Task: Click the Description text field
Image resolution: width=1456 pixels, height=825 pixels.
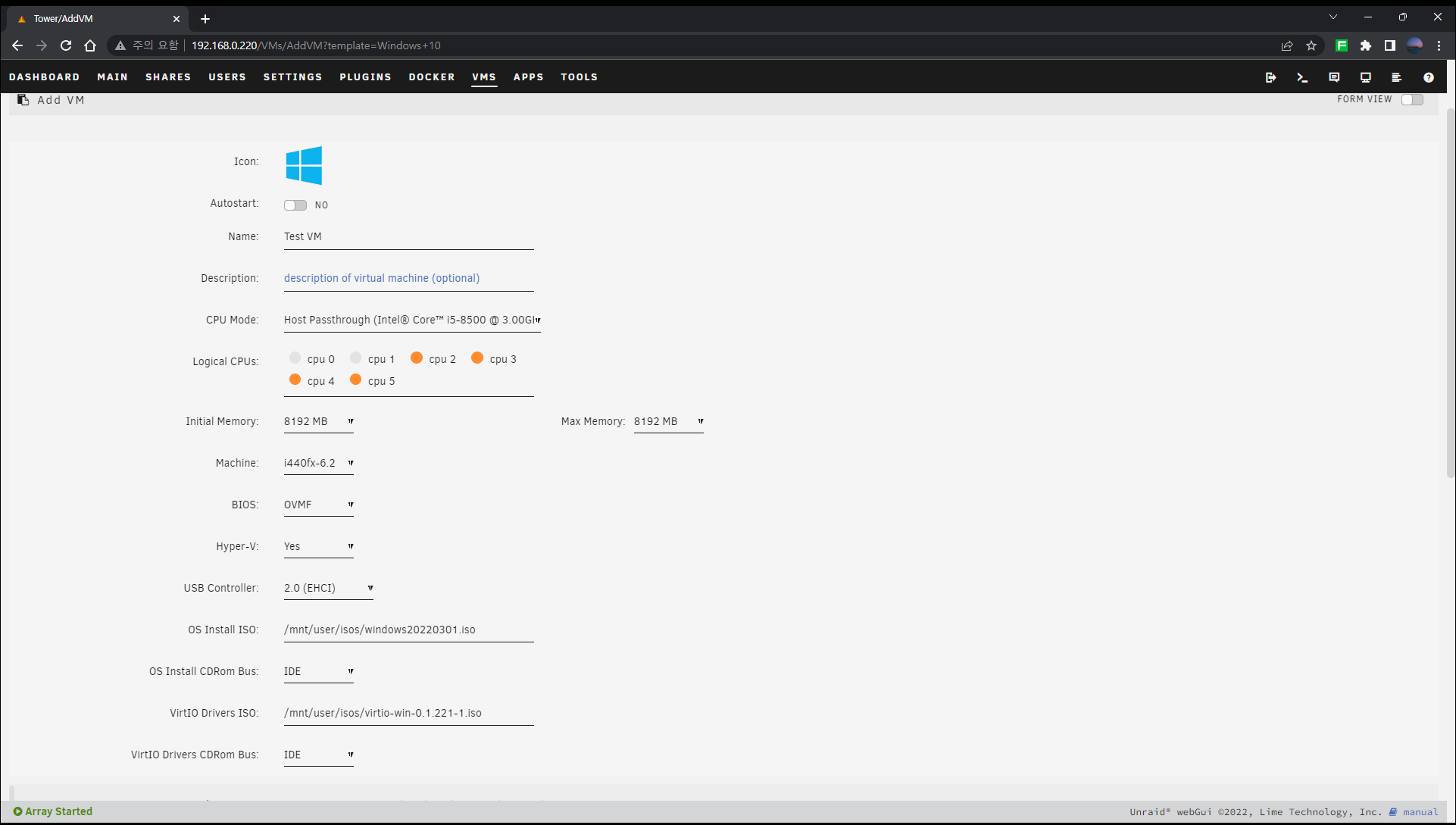Action: (408, 278)
